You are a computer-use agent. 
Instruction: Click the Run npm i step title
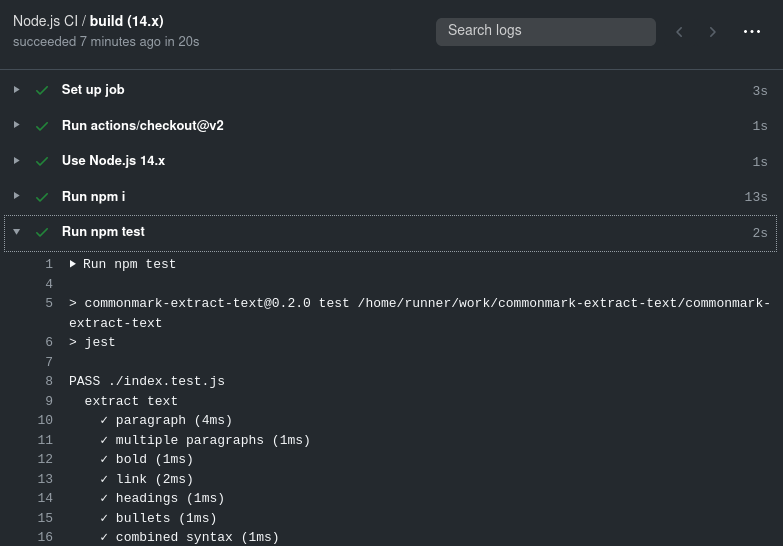[x=93, y=197]
